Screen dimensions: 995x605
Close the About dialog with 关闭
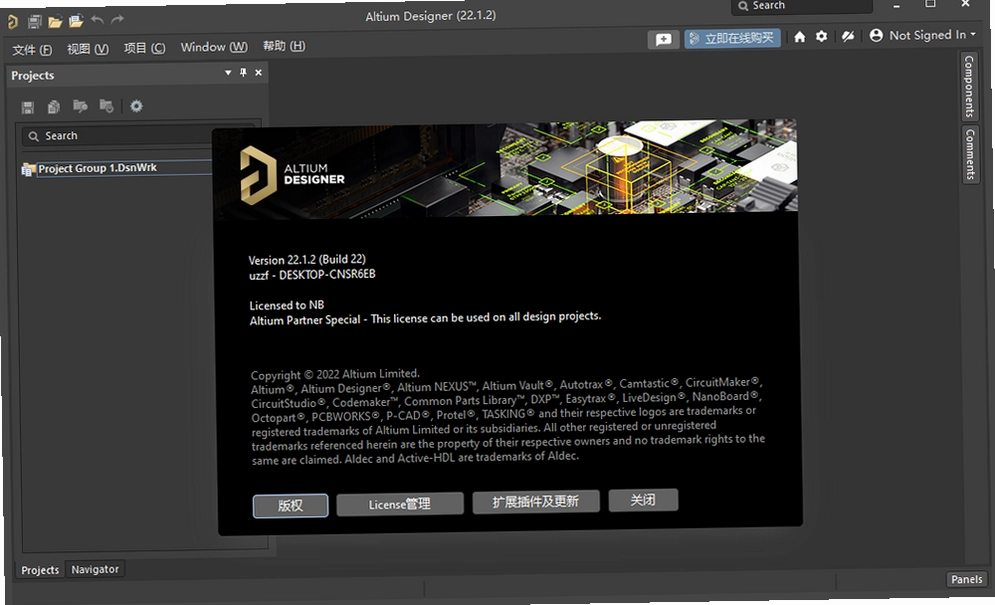pyautogui.click(x=643, y=500)
